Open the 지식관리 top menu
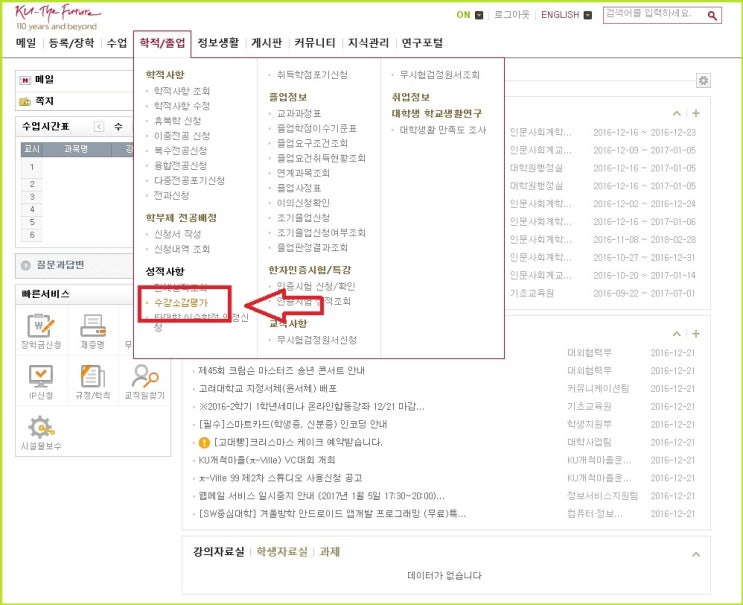The width and height of the screenshot is (743, 605). pos(368,43)
